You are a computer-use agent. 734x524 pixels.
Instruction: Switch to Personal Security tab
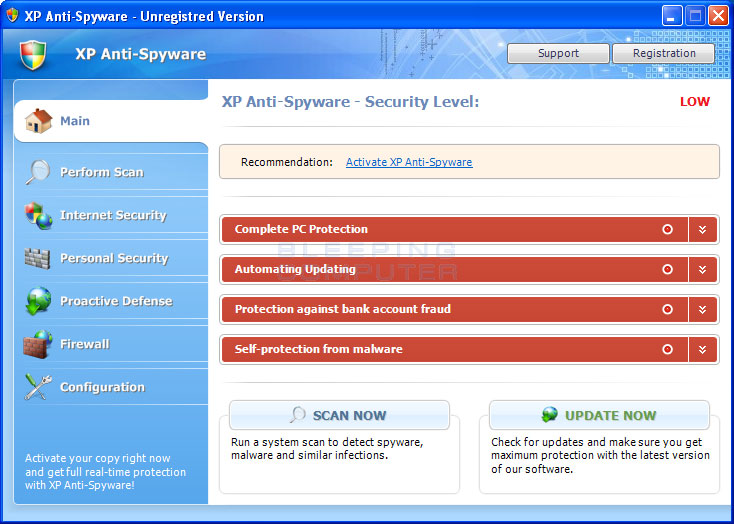coord(111,258)
